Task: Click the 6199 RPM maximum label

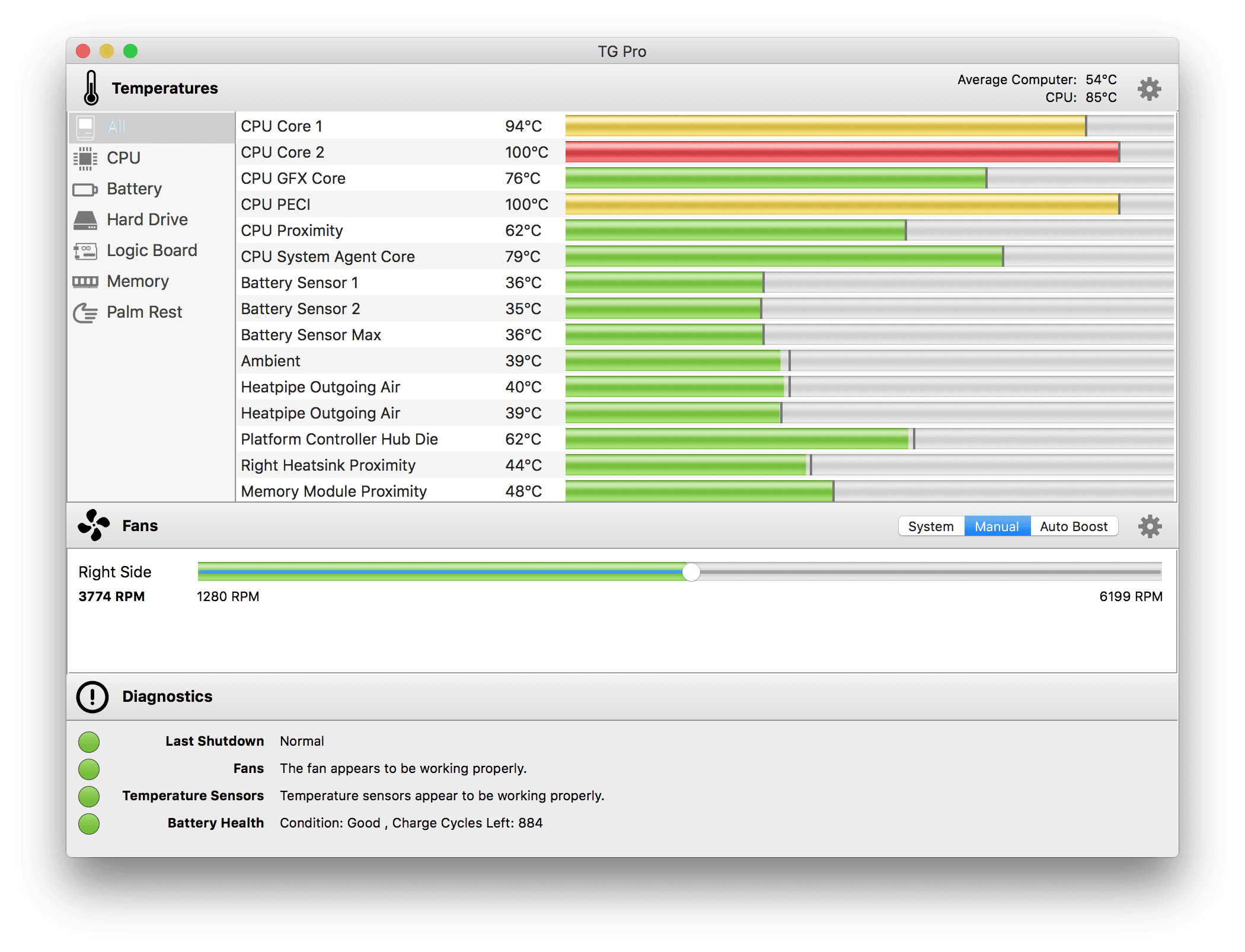Action: pos(1131,596)
